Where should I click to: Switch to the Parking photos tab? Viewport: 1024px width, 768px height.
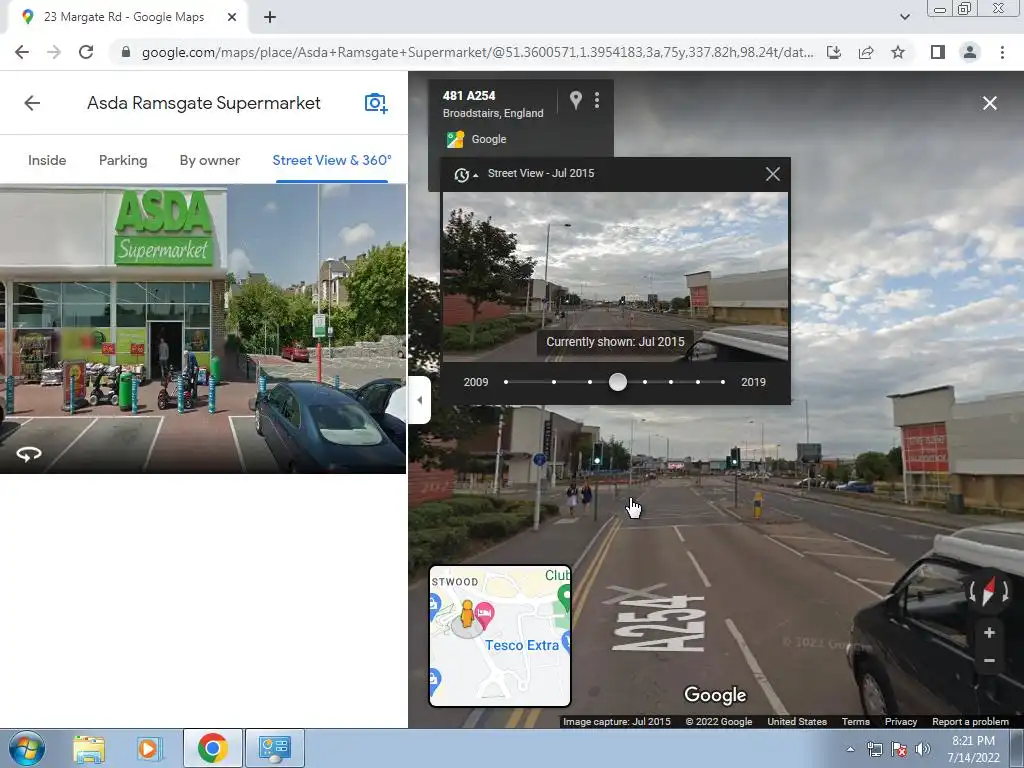[x=123, y=161]
